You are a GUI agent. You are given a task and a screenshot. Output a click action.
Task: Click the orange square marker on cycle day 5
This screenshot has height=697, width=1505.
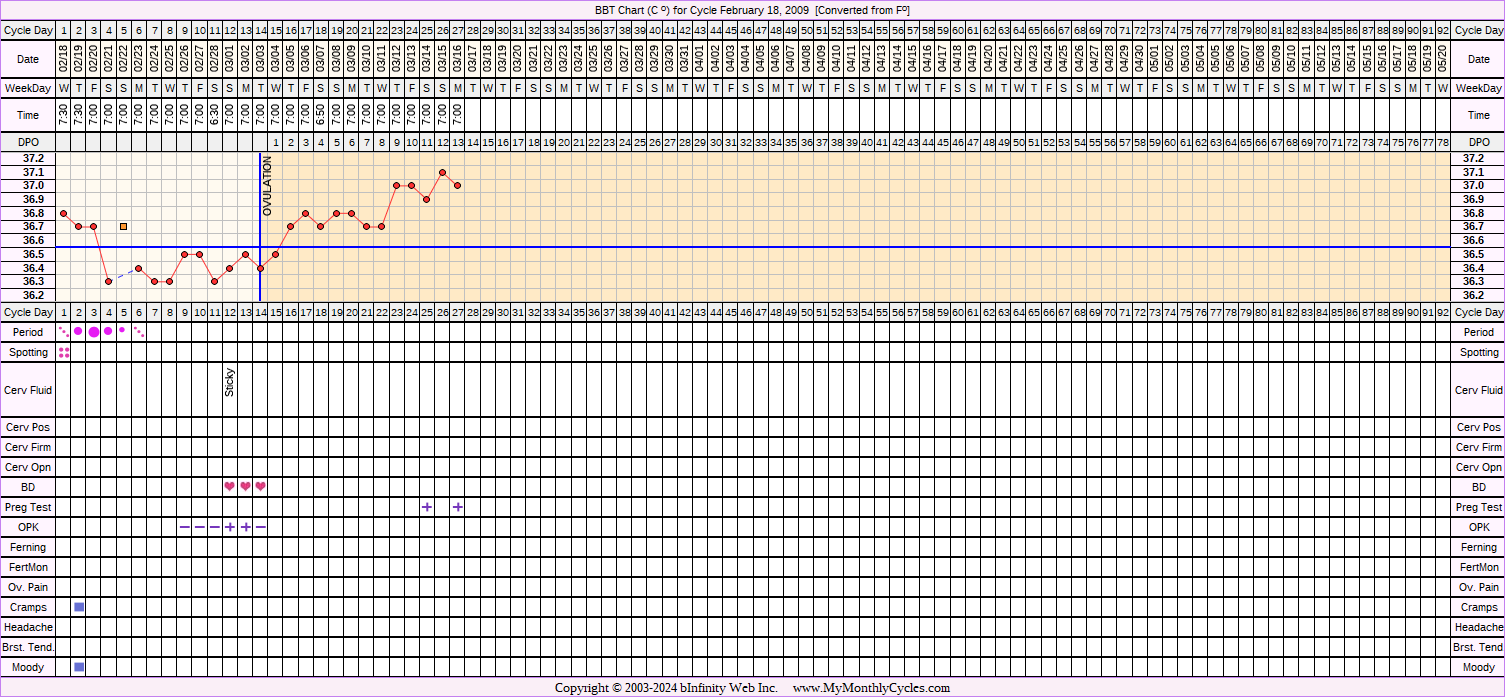tap(124, 227)
